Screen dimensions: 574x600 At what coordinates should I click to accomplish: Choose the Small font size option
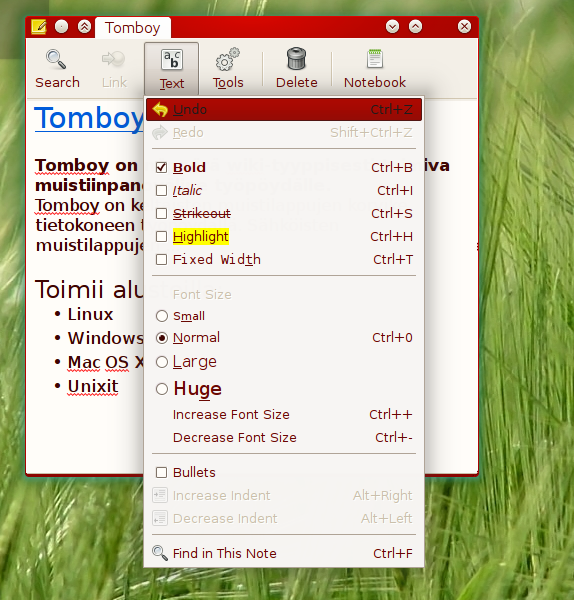(162, 316)
